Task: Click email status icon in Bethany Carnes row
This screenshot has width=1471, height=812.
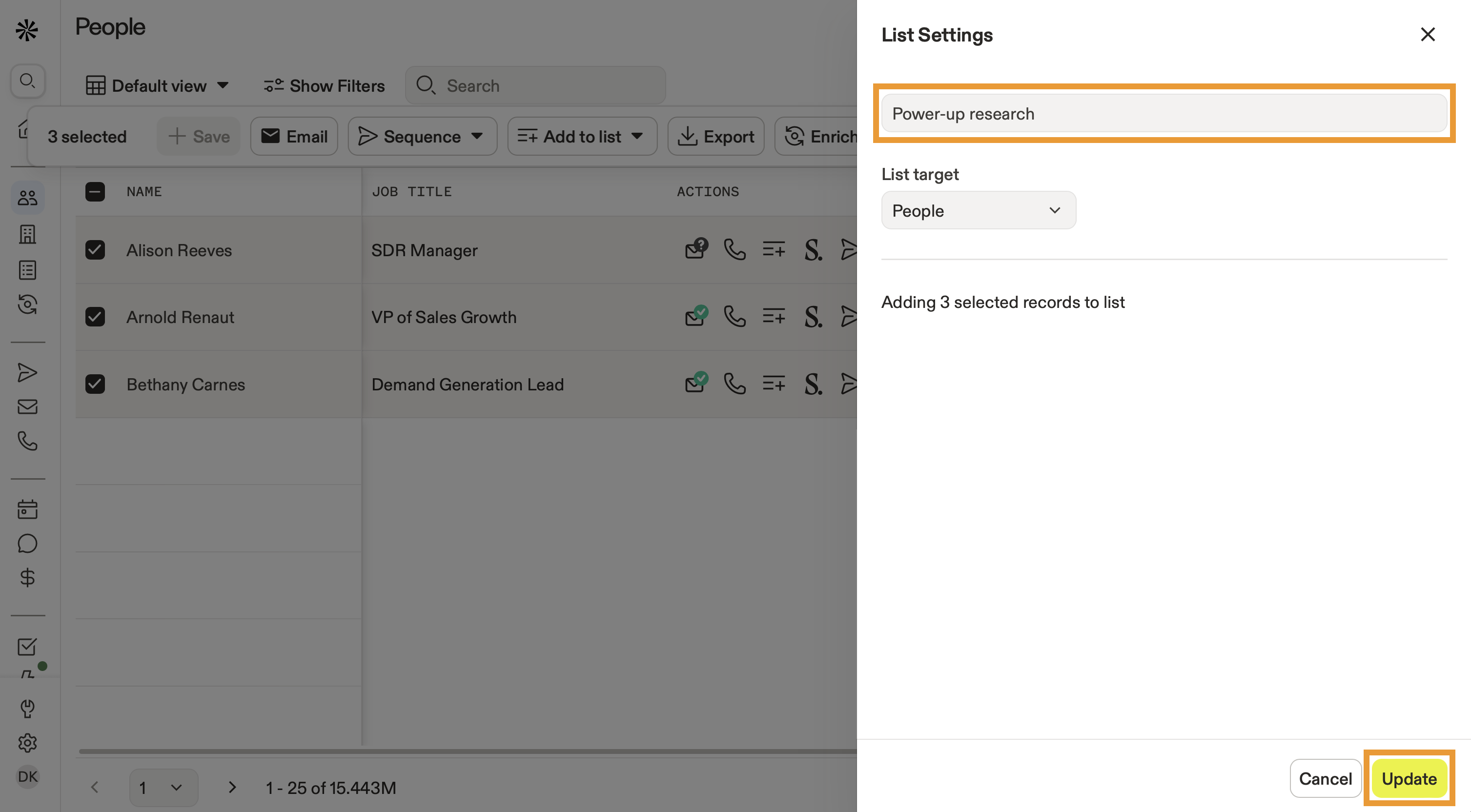Action: pos(696,383)
